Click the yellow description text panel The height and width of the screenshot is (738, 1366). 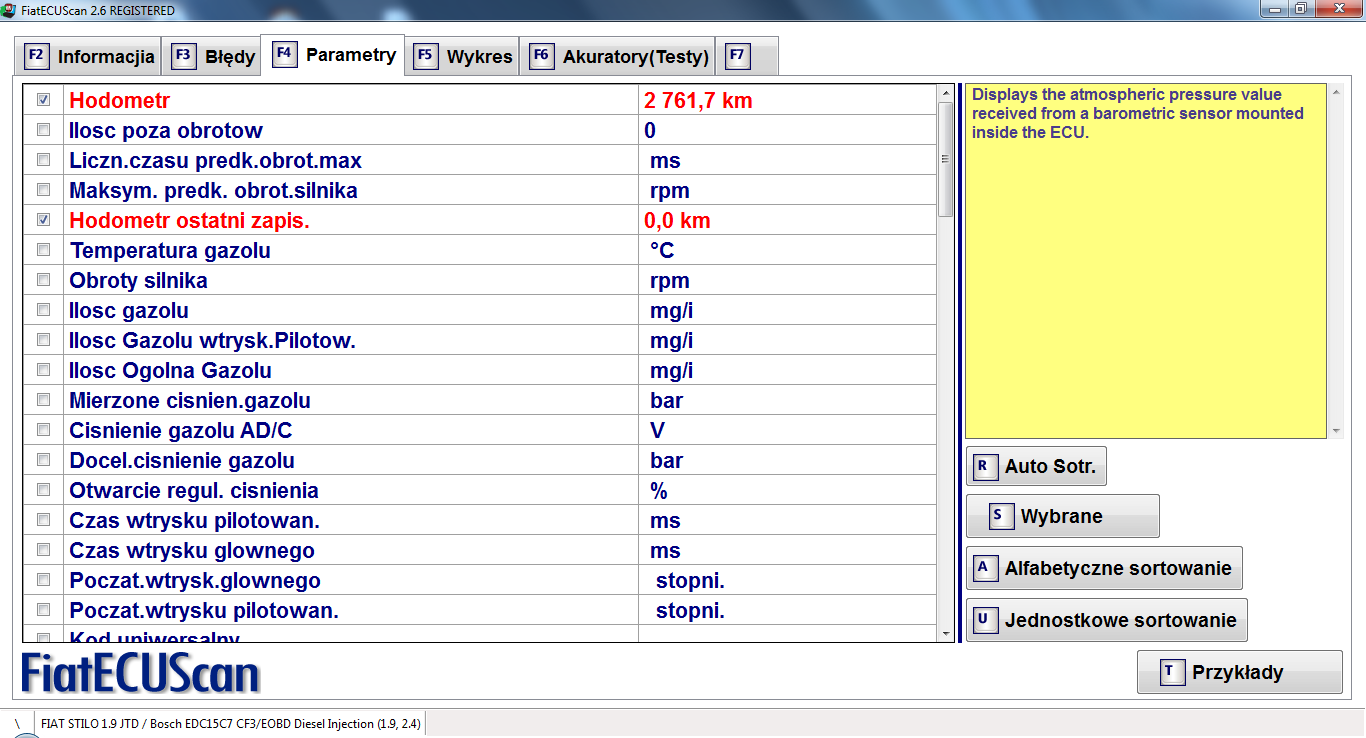1146,261
